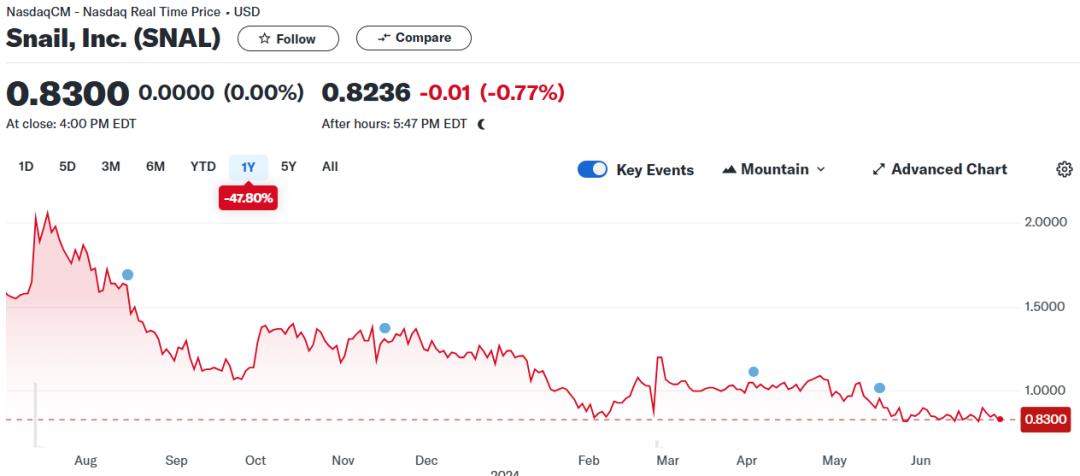The height and width of the screenshot is (476, 1080).
Task: Click the May key event dot
Action: point(879,388)
